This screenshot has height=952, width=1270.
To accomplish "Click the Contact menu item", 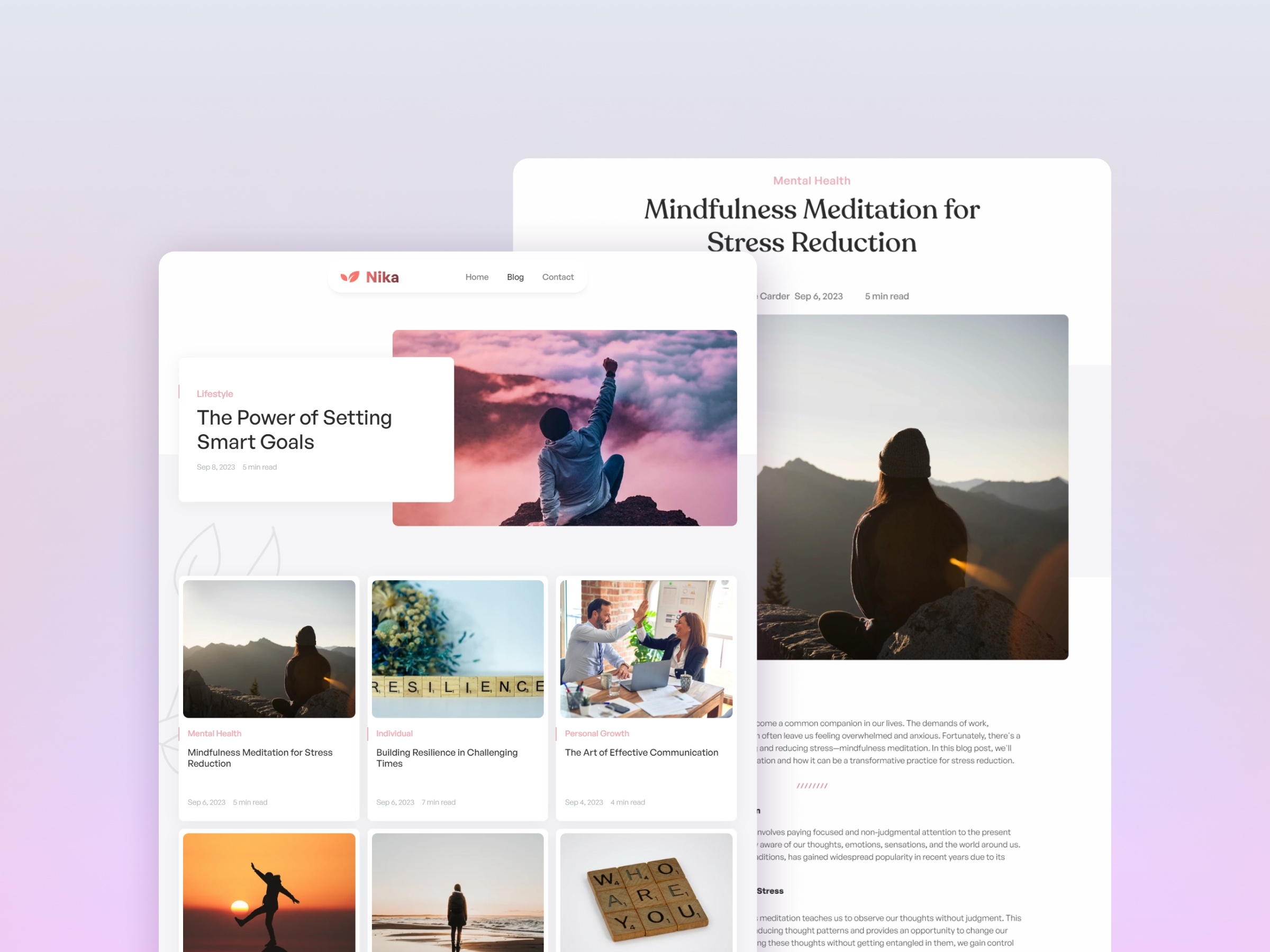I will tap(558, 277).
